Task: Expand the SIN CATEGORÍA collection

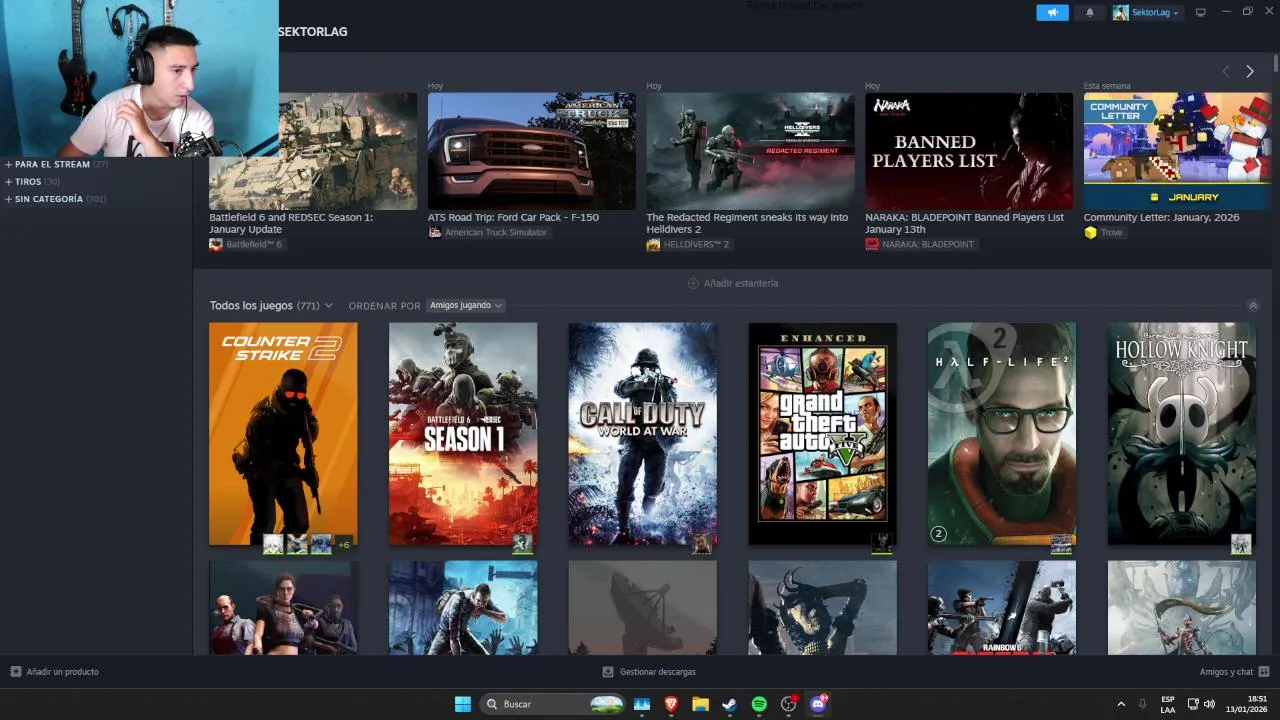Action: tap(55, 199)
